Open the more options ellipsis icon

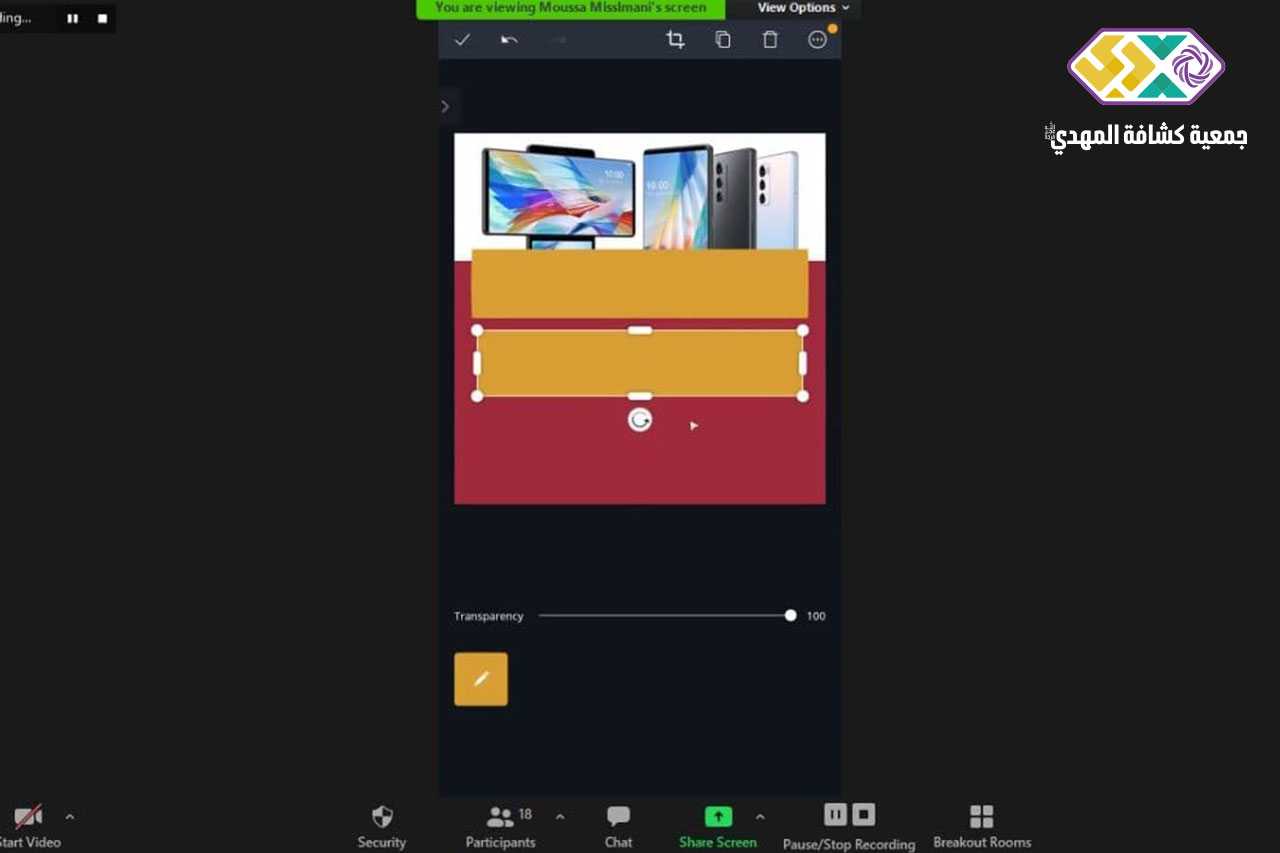(x=818, y=40)
